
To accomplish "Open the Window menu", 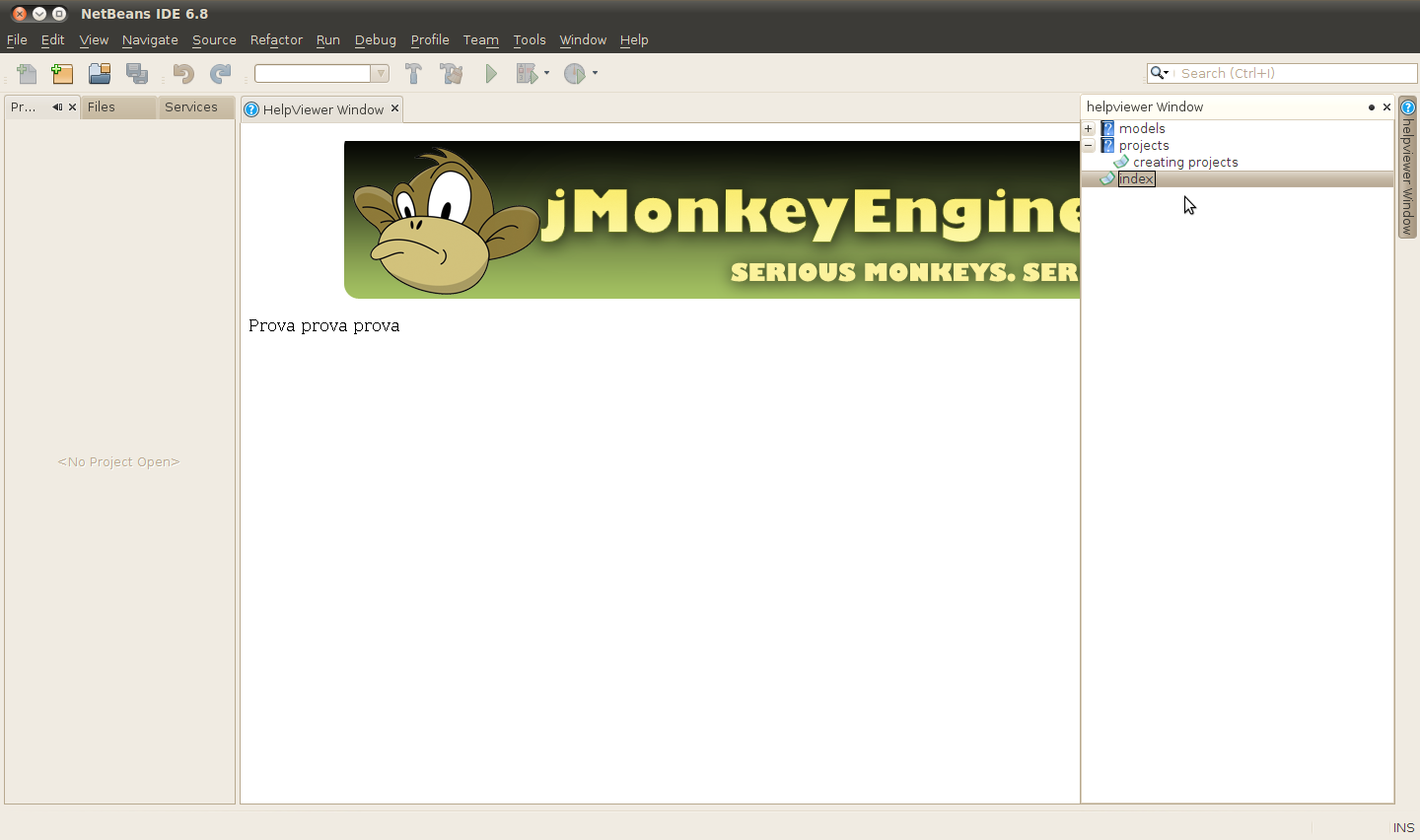I will click(583, 39).
